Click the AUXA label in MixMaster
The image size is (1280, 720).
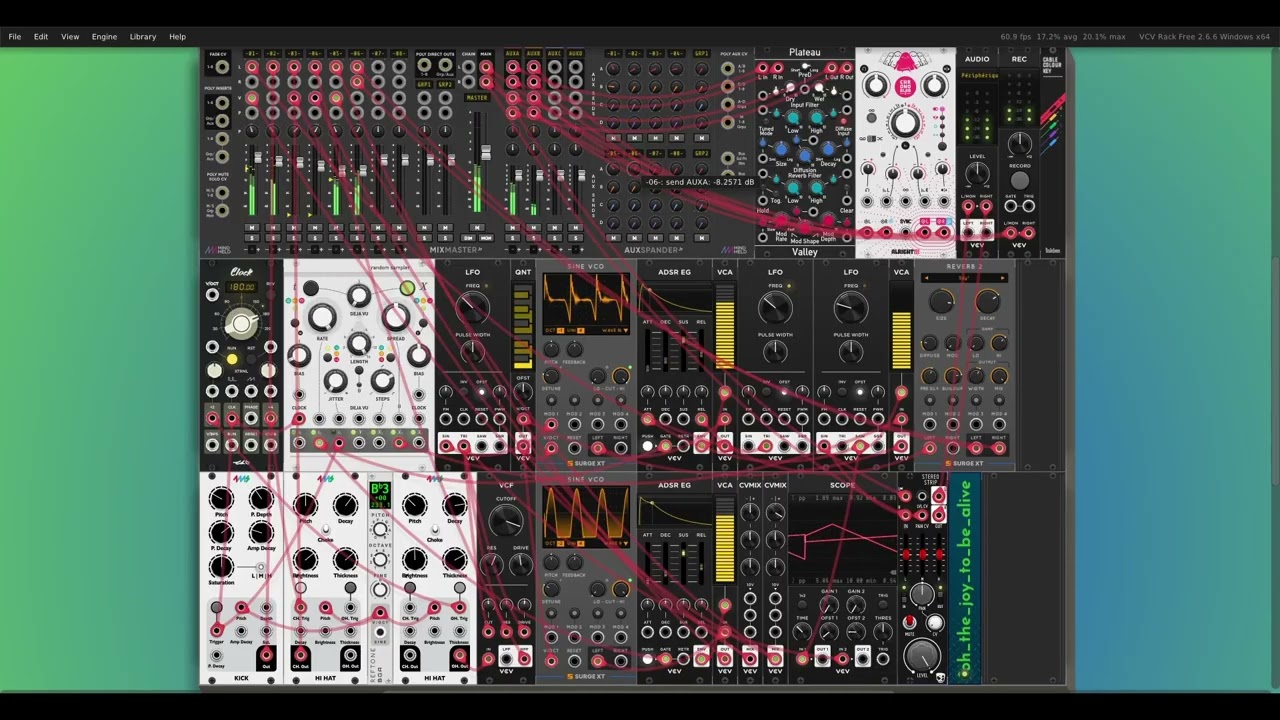(512, 53)
